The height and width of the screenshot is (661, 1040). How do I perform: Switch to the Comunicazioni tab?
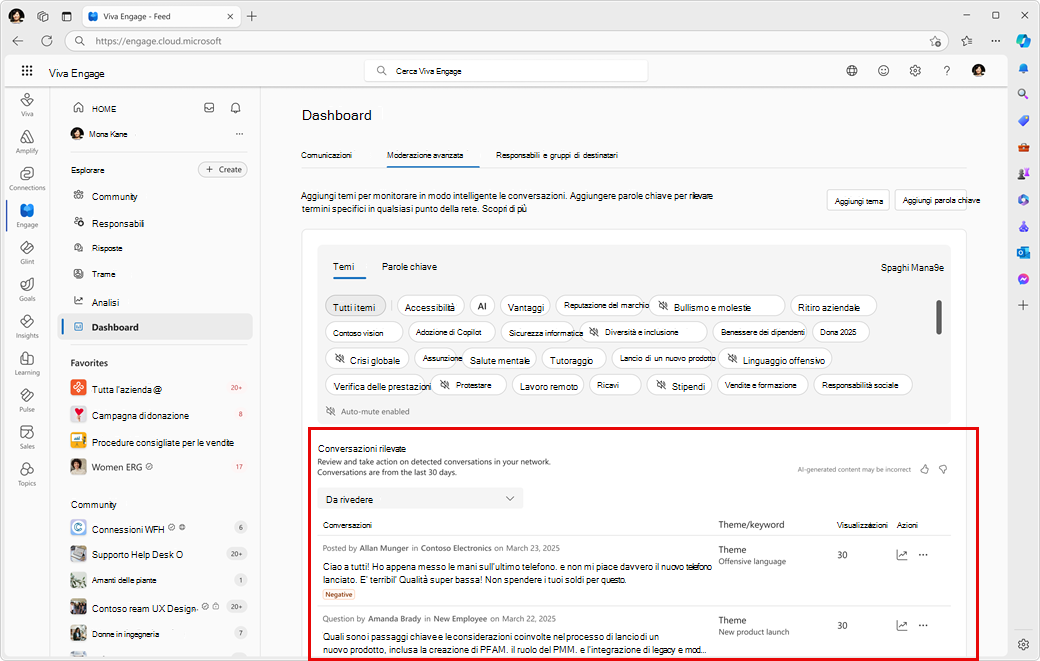click(326, 155)
